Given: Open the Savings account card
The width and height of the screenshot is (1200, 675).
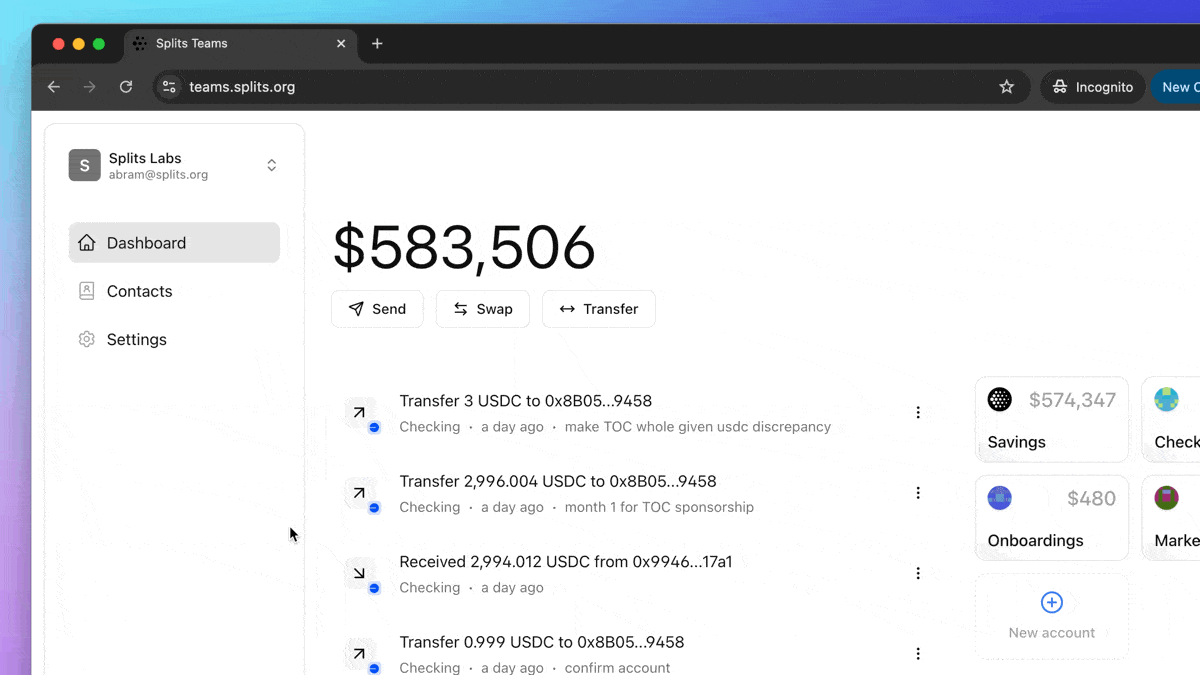Looking at the screenshot, I should 1052,420.
